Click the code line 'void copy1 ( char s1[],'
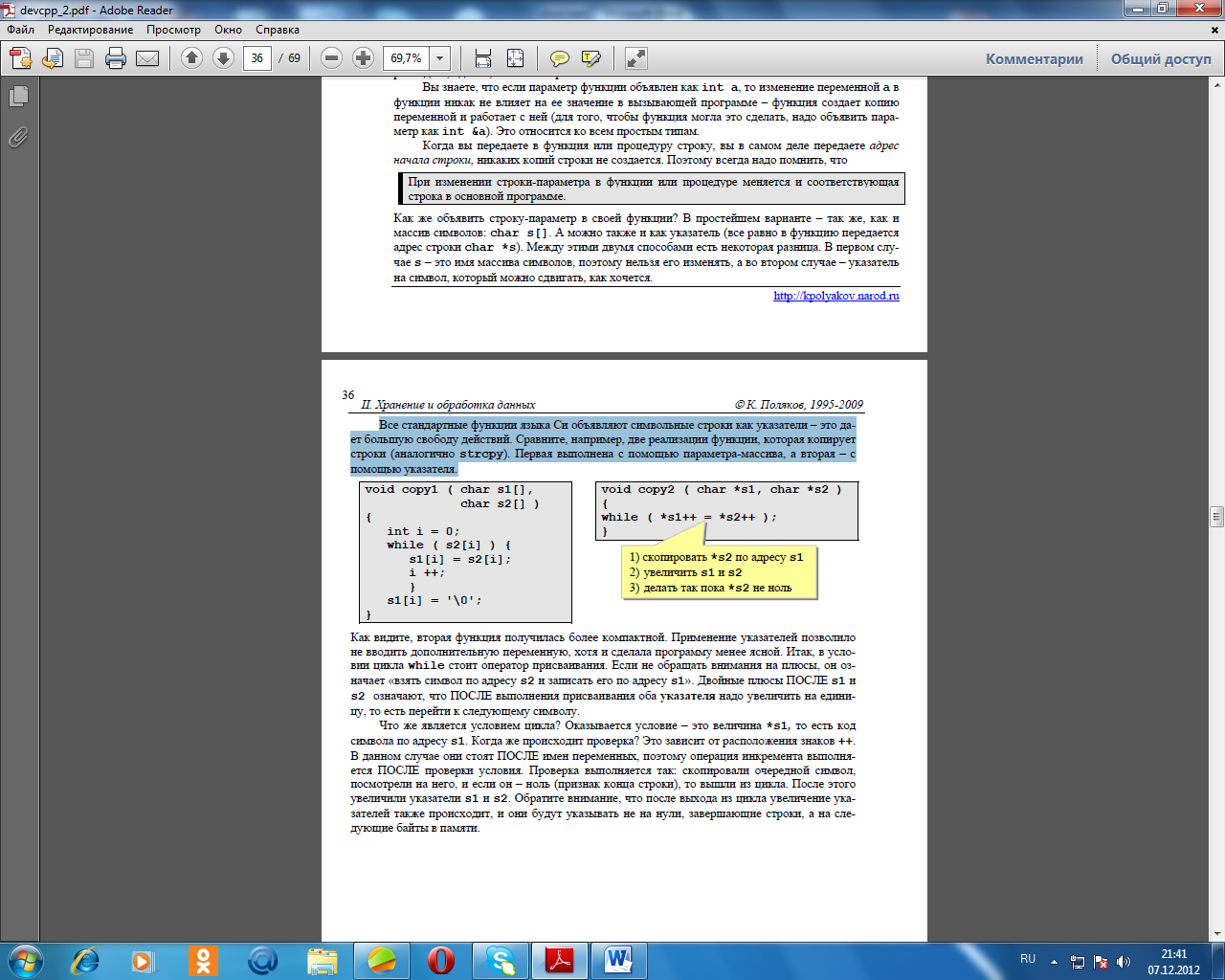 (x=449, y=489)
